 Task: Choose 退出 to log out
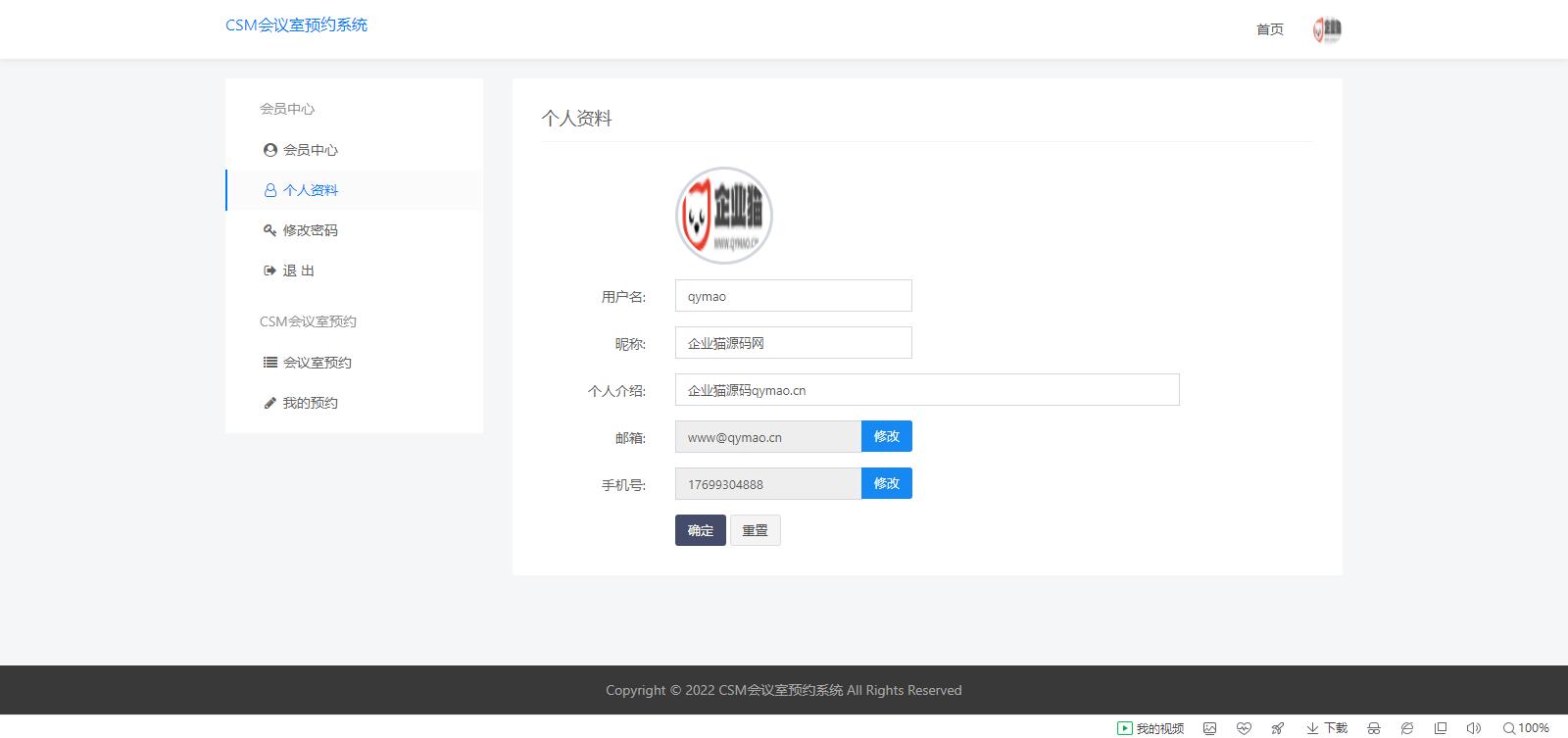coord(354,271)
